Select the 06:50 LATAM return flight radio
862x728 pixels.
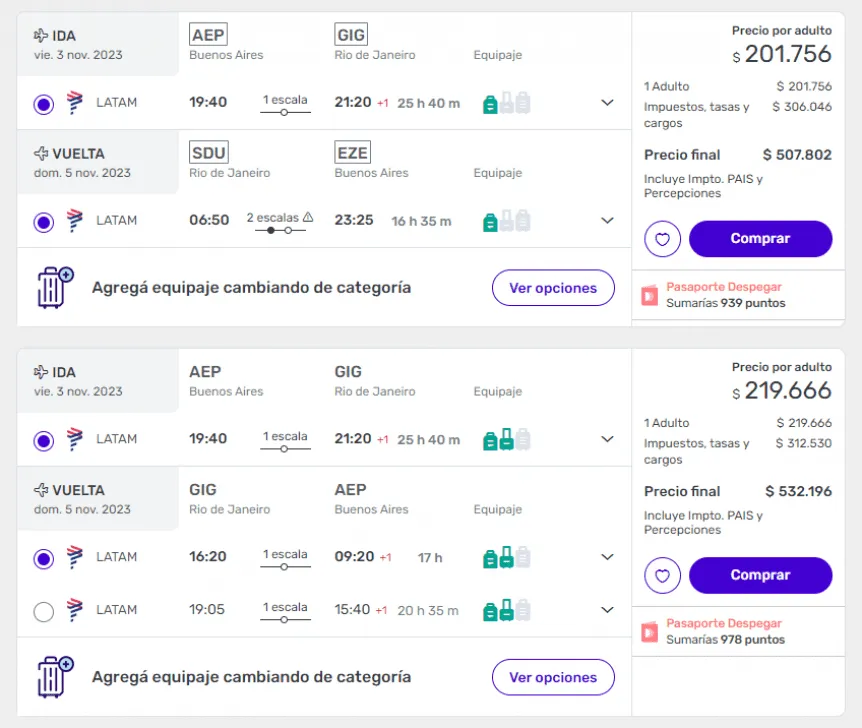pos(43,222)
